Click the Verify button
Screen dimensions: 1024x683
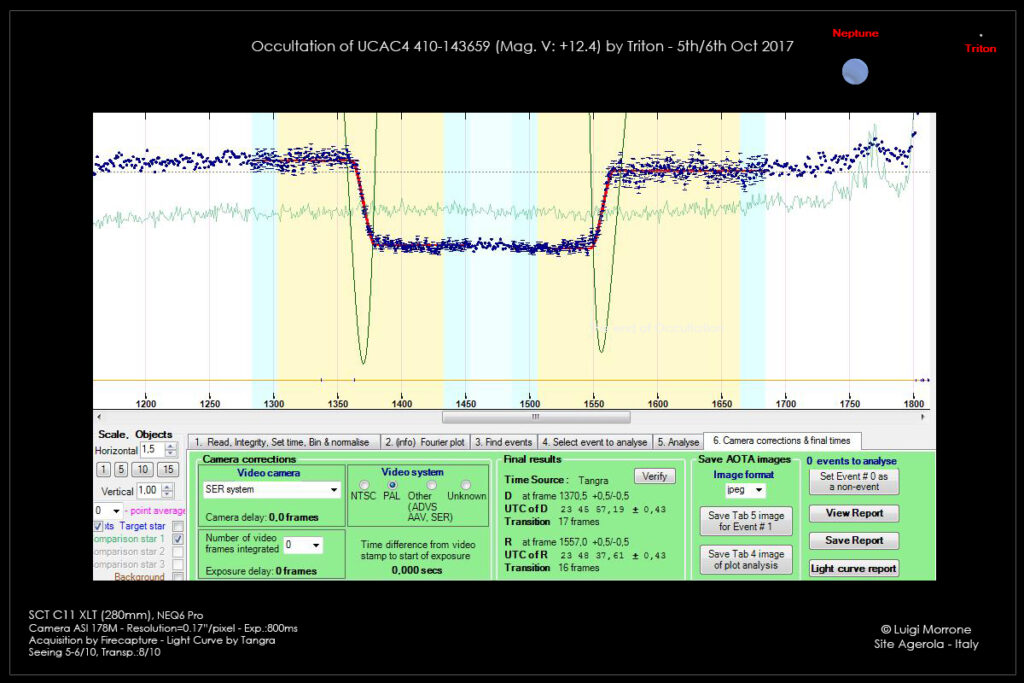(x=655, y=476)
